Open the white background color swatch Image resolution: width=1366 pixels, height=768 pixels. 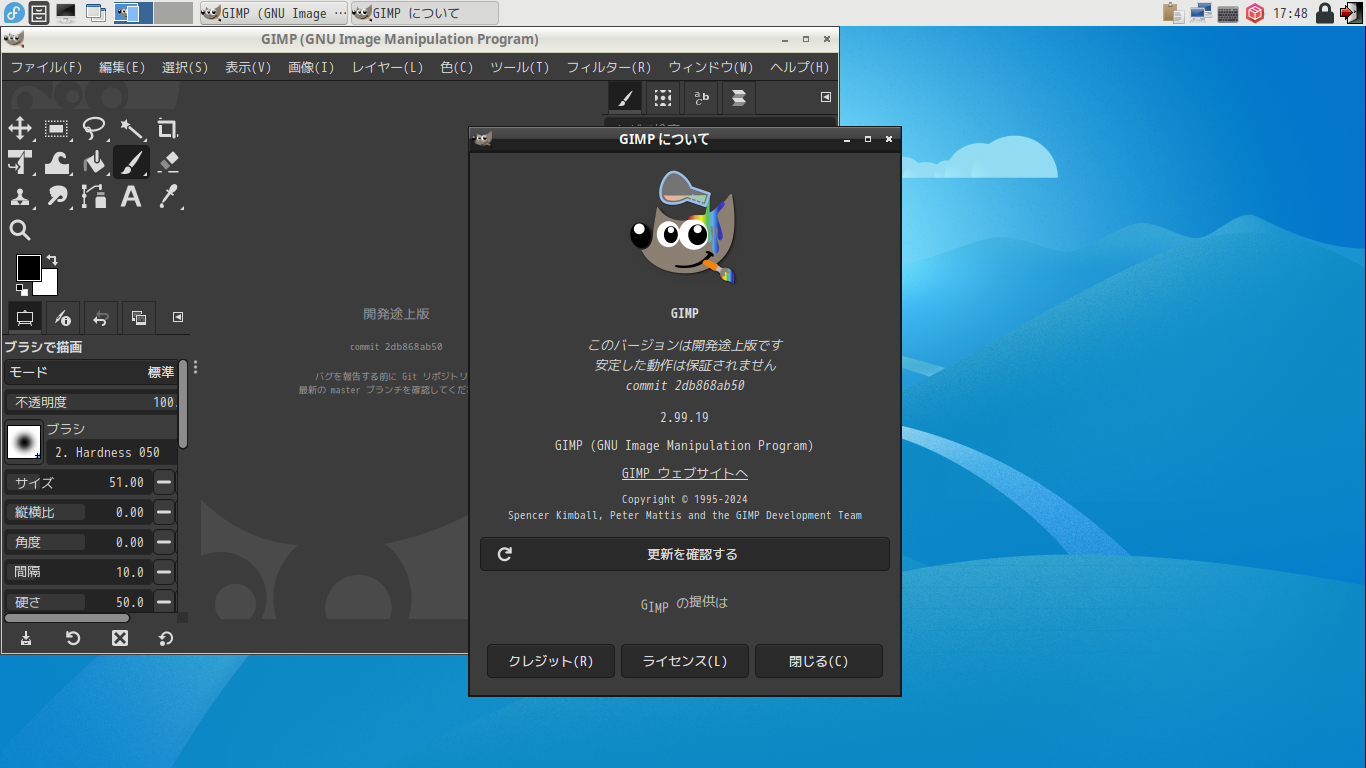48,287
